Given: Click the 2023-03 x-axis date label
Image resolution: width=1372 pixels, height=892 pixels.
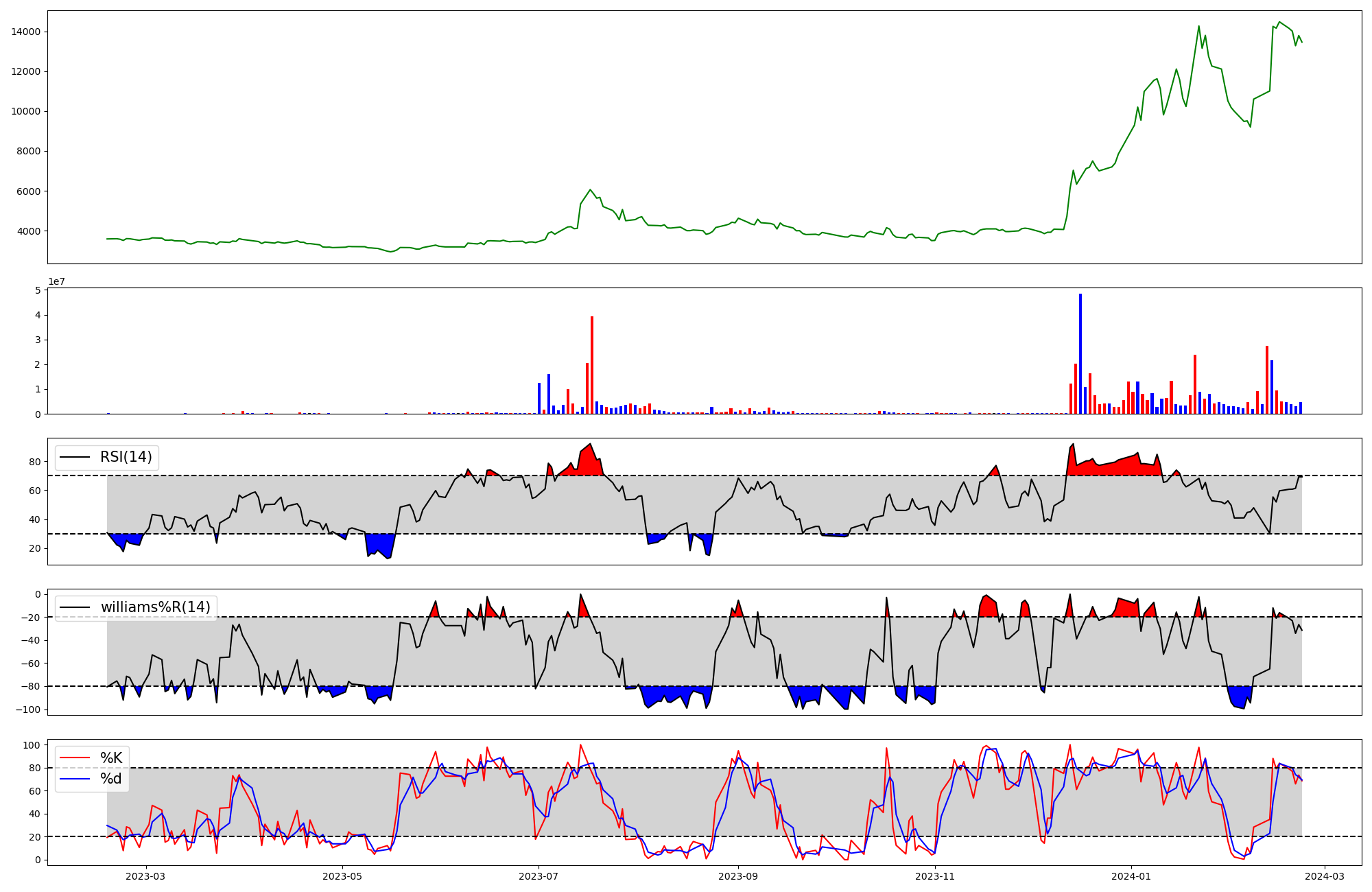Looking at the screenshot, I should point(145,876).
